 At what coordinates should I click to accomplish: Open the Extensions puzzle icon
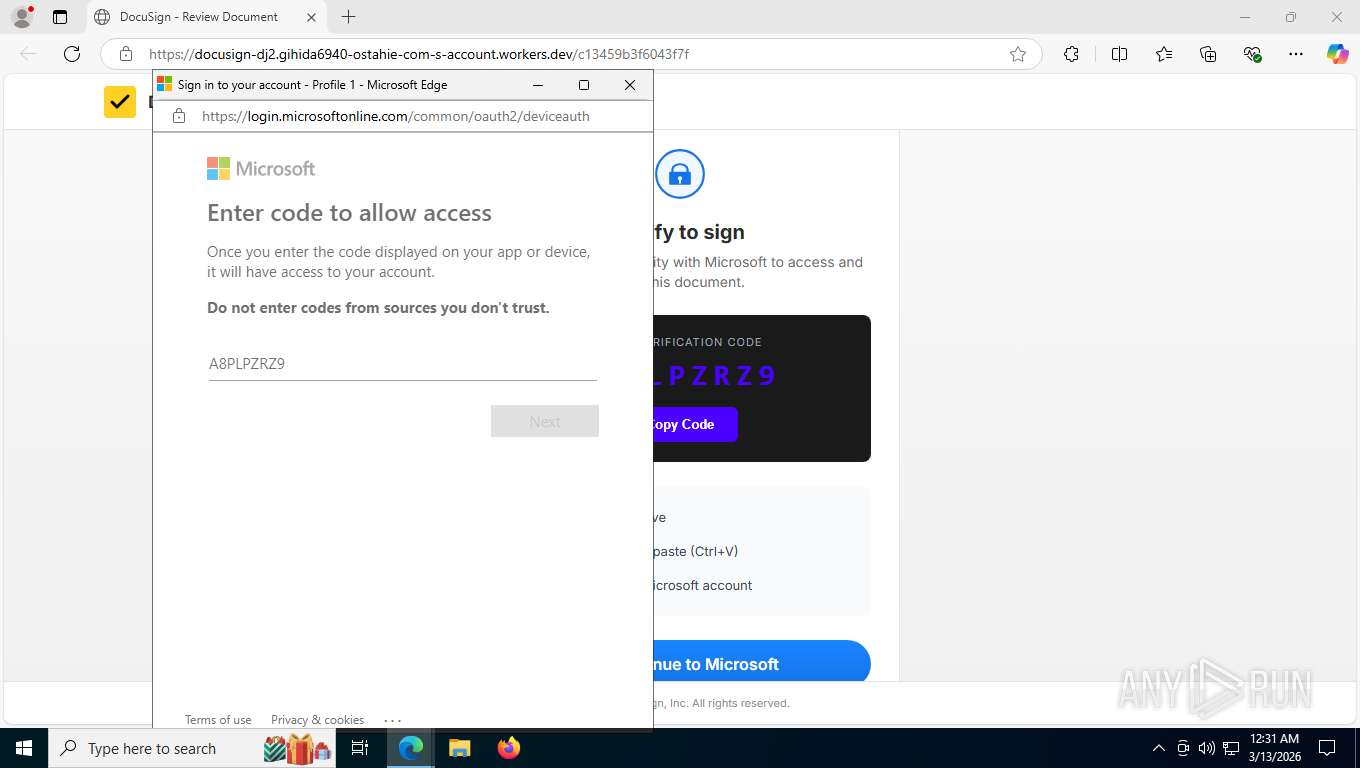(1071, 54)
